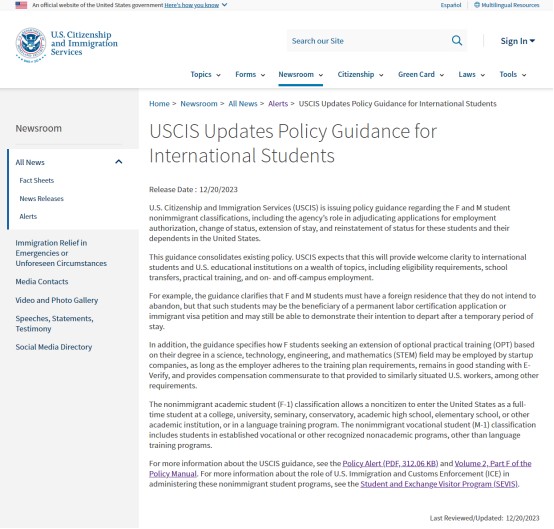Open the Sign In dropdown
Image resolution: width=554 pixels, height=529 pixels.
click(518, 41)
